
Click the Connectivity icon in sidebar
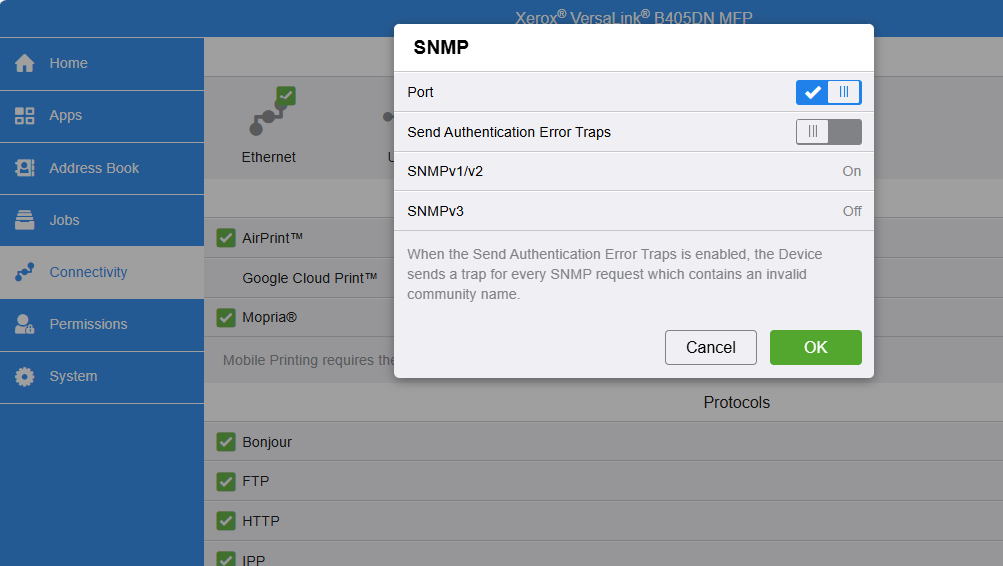25,272
